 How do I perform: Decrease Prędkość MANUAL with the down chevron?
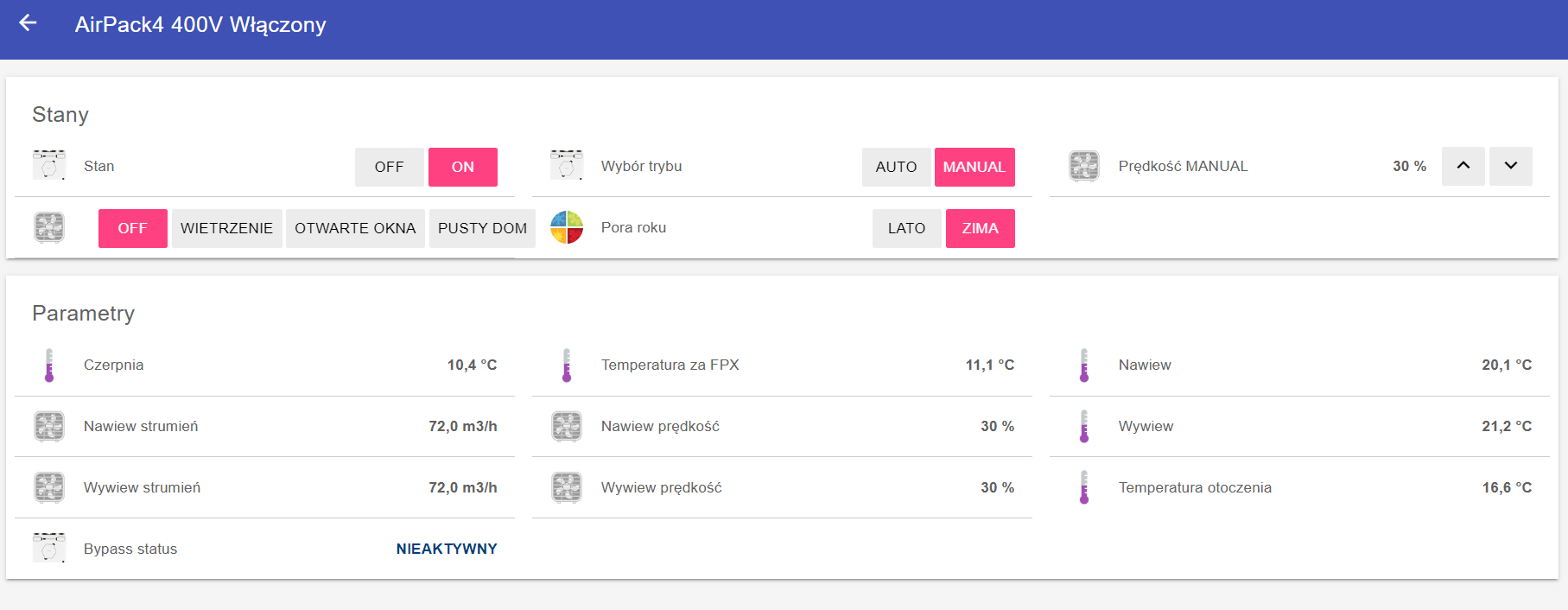pyautogui.click(x=1511, y=166)
